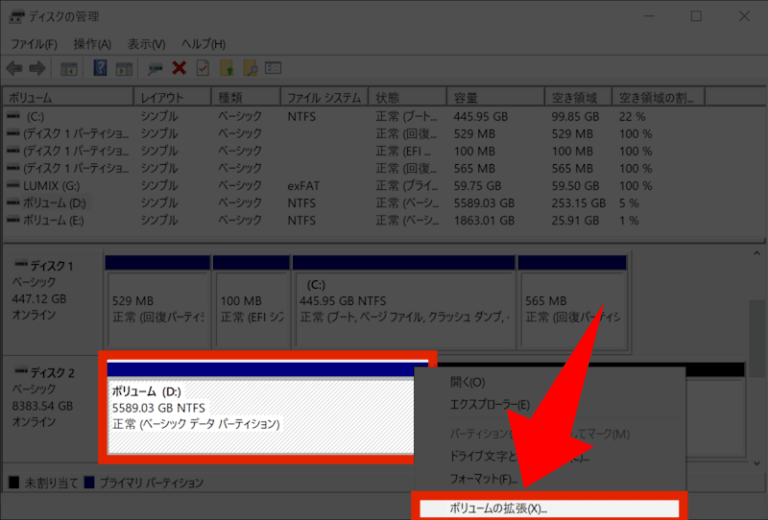768x520 pixels.
Task: Click the black 未割り当て legend swatch
Action: (x=14, y=482)
